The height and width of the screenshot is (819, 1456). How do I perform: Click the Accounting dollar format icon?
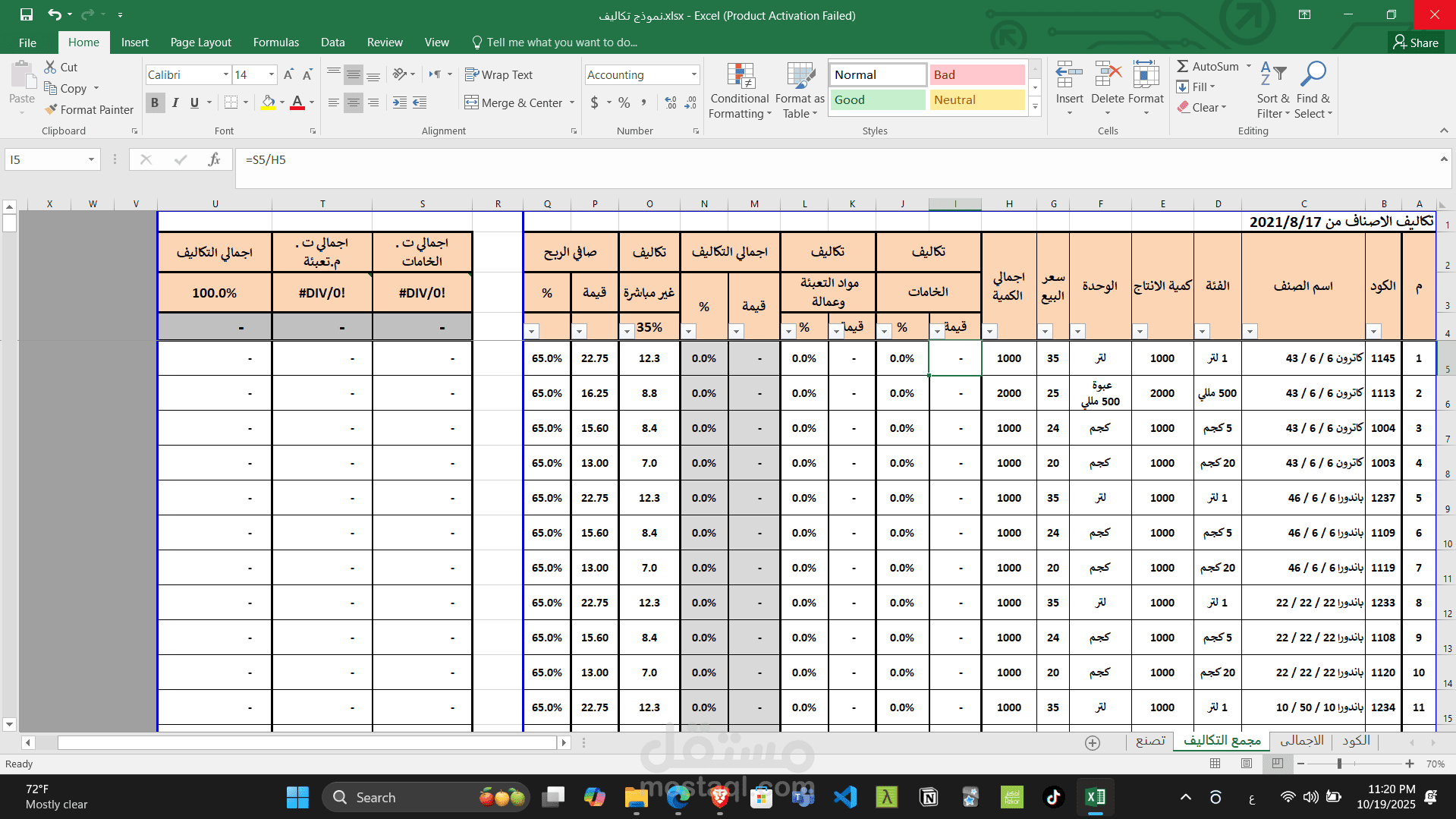coord(595,102)
